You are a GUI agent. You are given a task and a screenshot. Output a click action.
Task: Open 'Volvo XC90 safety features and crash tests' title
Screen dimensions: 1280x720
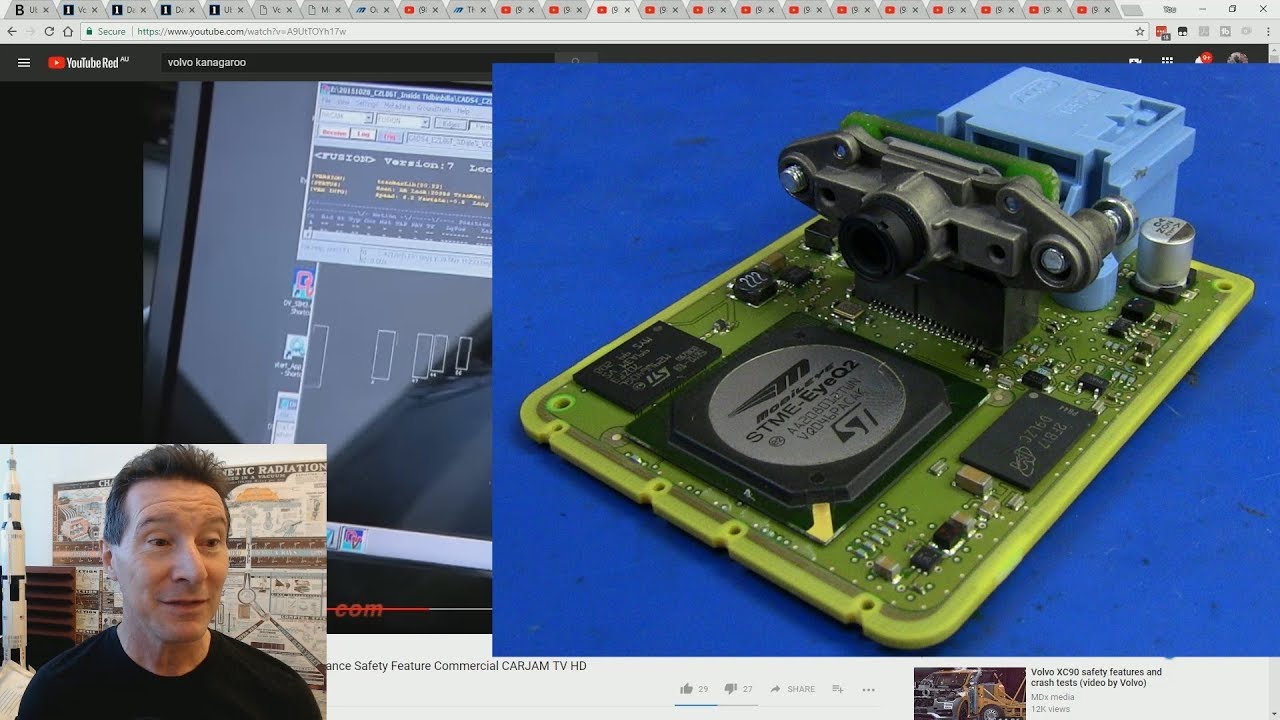(1096, 677)
